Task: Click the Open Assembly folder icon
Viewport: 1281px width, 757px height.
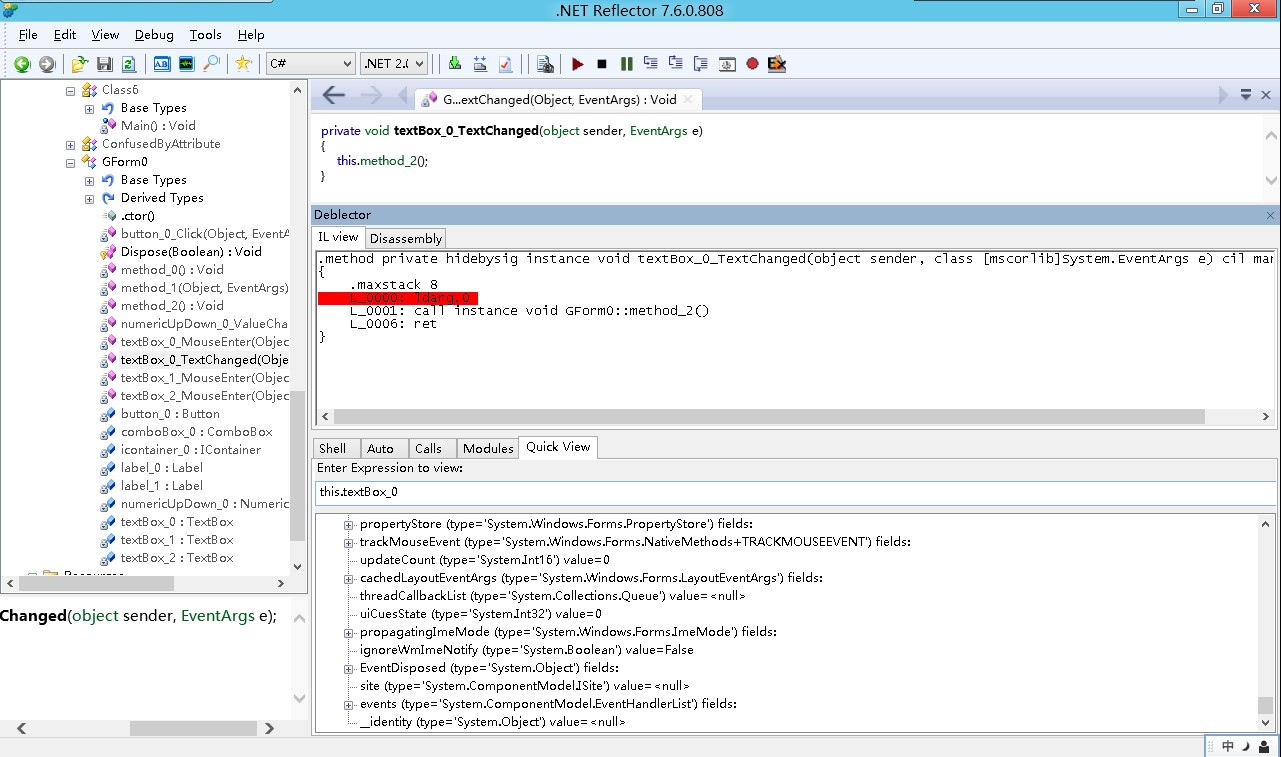Action: point(80,64)
